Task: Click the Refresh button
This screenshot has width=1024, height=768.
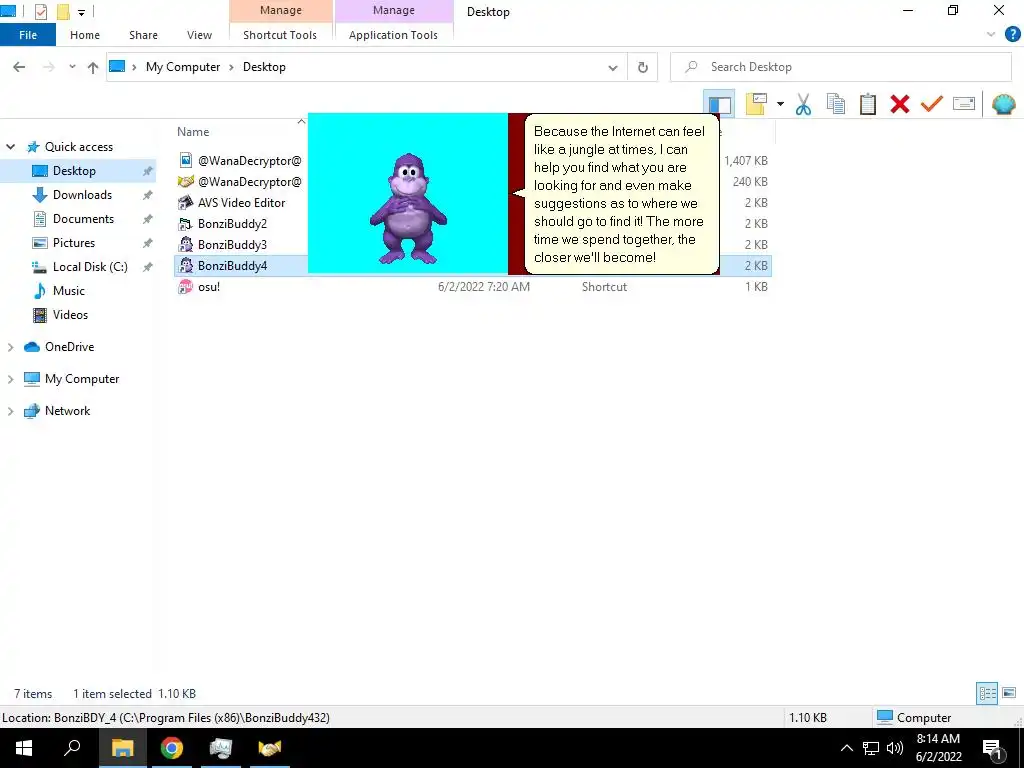Action: pyautogui.click(x=643, y=67)
